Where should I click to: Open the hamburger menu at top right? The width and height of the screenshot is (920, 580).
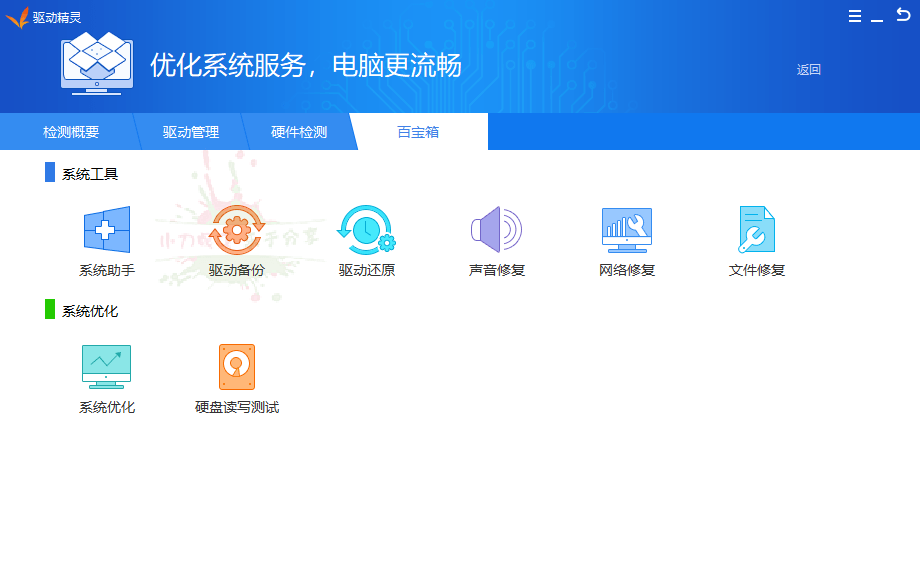tap(853, 16)
